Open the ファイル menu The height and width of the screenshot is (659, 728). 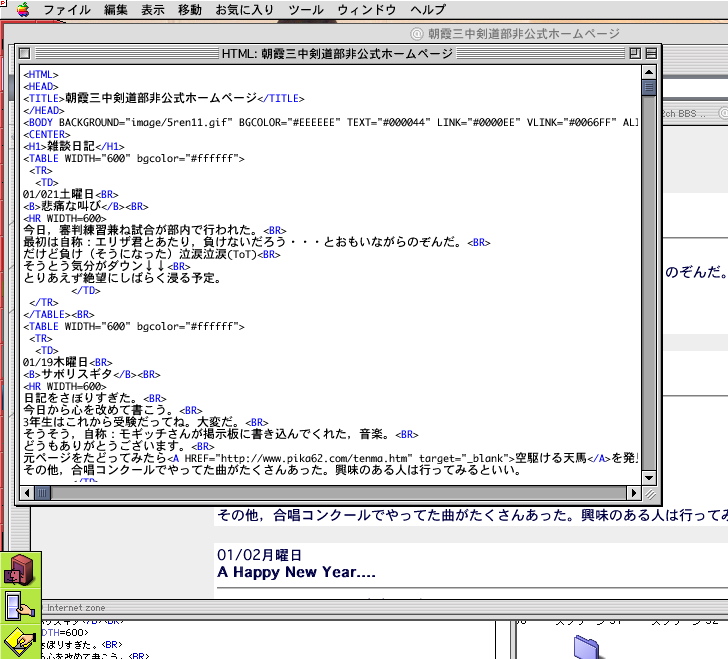pyautogui.click(x=67, y=10)
